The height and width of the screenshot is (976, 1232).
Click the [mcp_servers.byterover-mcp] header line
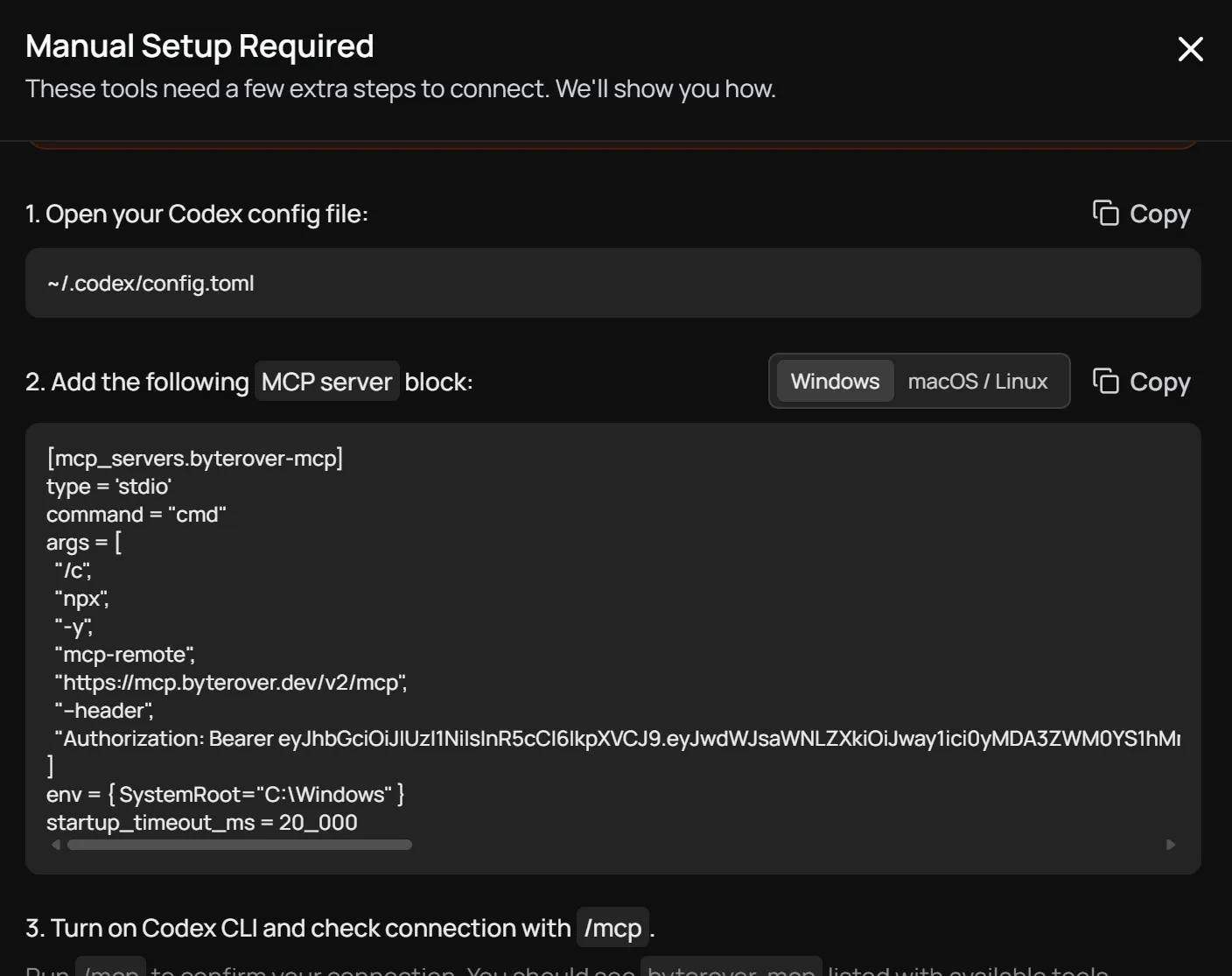point(194,458)
